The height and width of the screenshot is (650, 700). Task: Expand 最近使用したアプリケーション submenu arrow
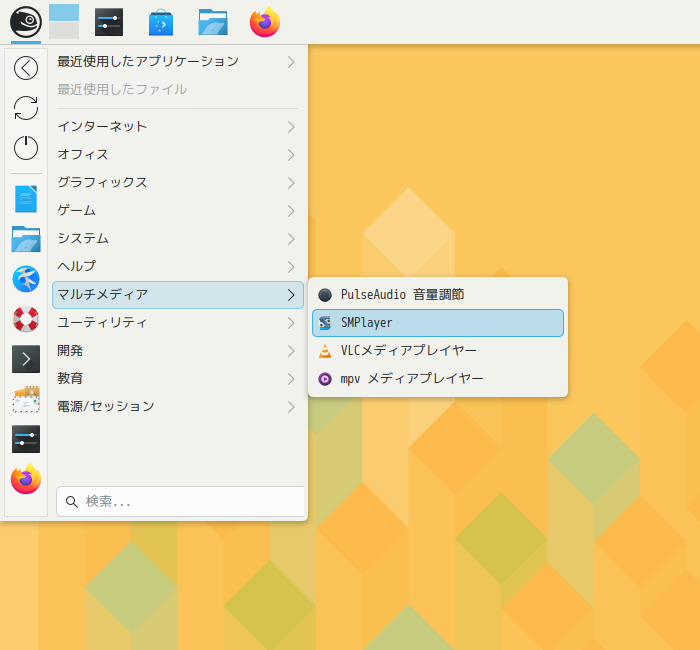click(x=291, y=62)
